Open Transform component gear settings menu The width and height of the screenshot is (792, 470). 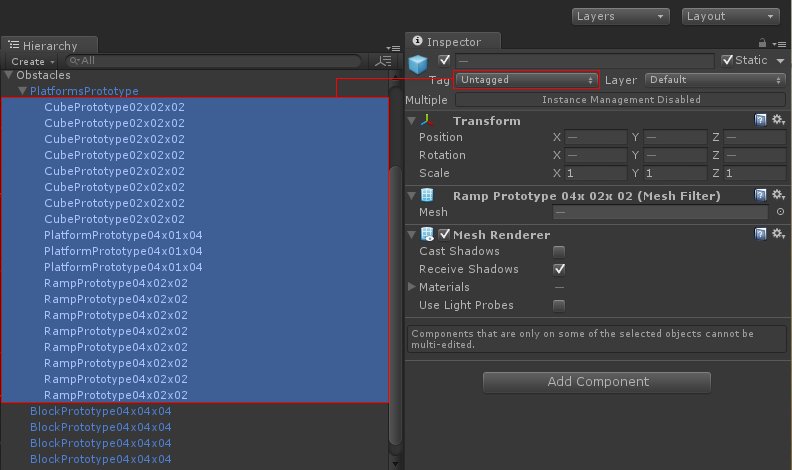(777, 120)
